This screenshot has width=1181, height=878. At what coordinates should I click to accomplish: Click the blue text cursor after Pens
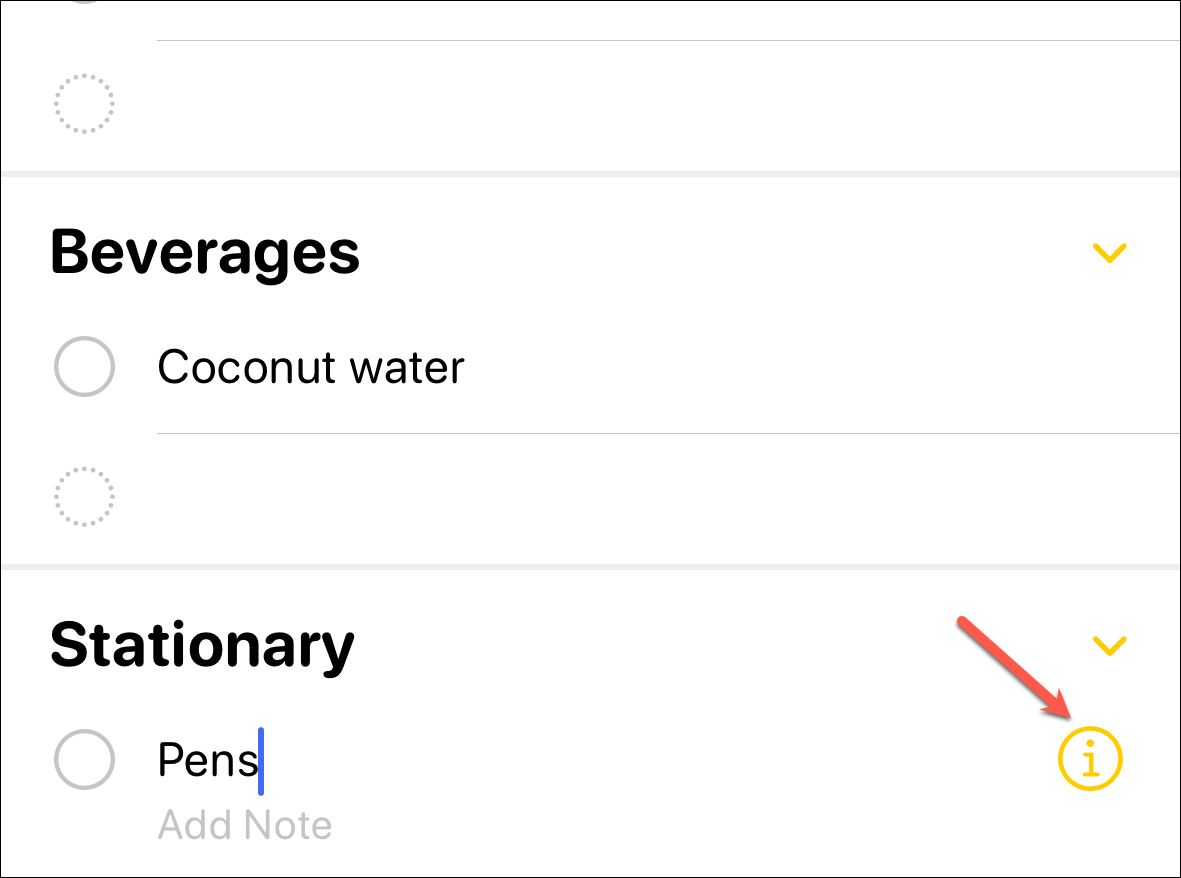261,761
